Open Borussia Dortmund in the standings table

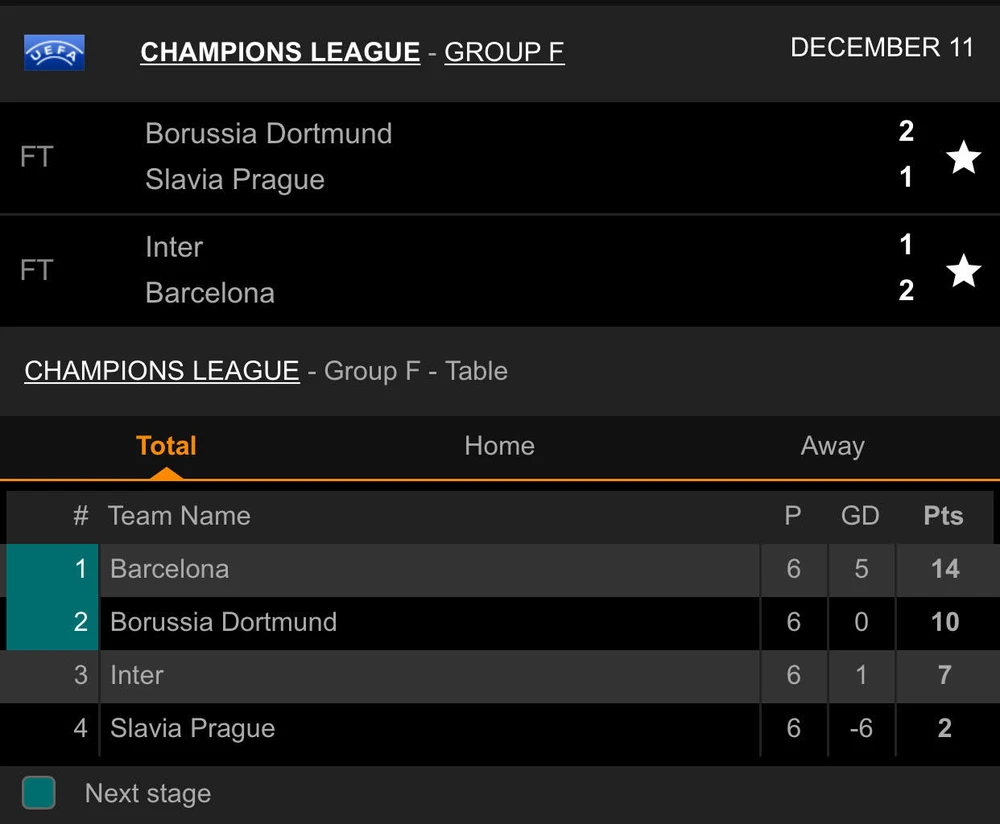click(x=223, y=622)
